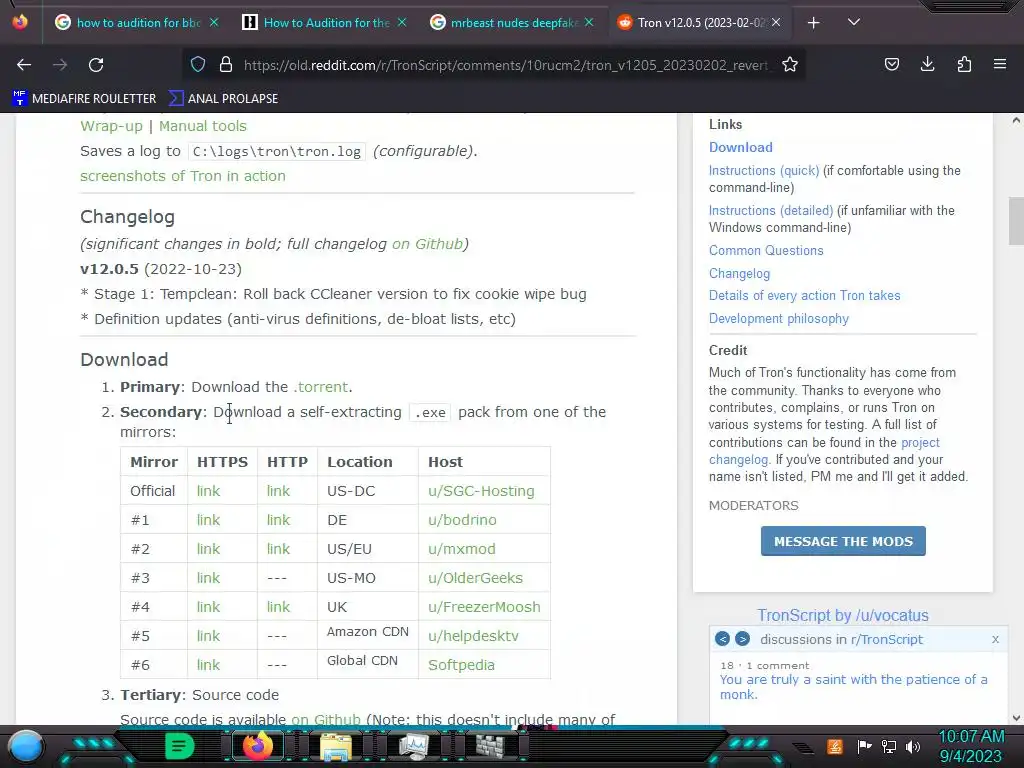This screenshot has width=1024, height=768.
Task: View screenshots of Tron in action
Action: [183, 176]
